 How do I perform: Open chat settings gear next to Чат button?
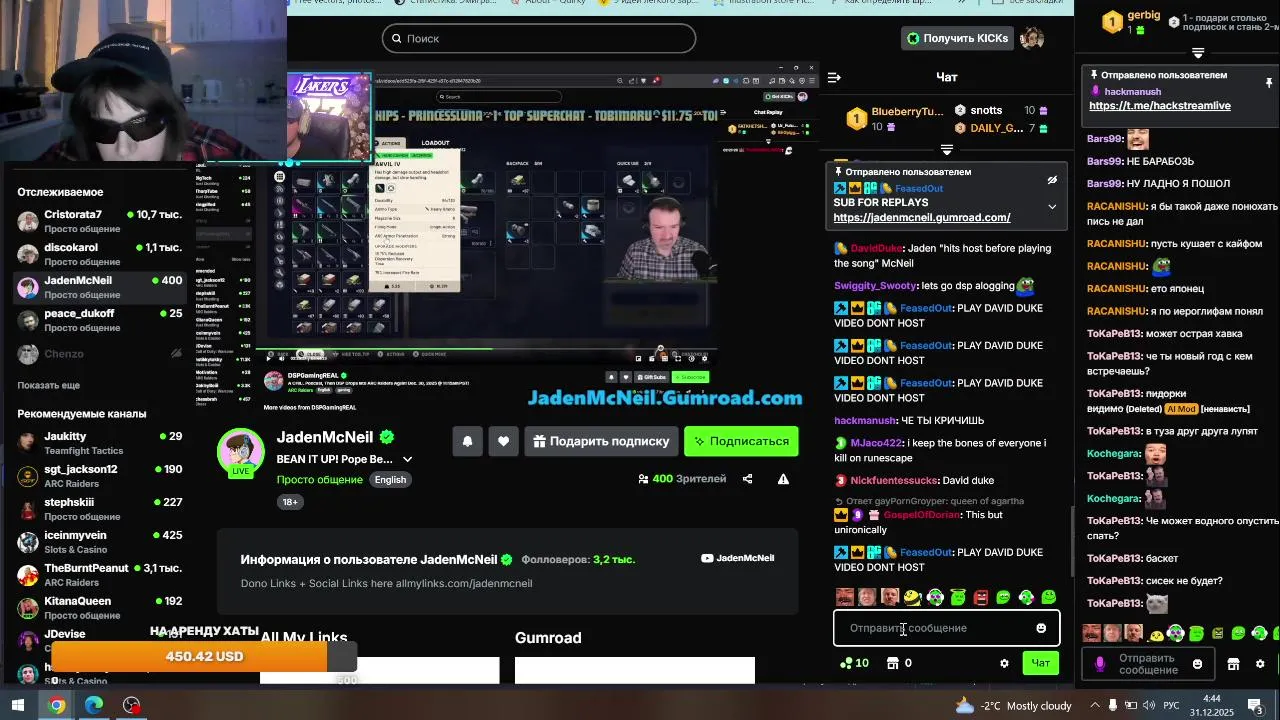coord(1004,663)
